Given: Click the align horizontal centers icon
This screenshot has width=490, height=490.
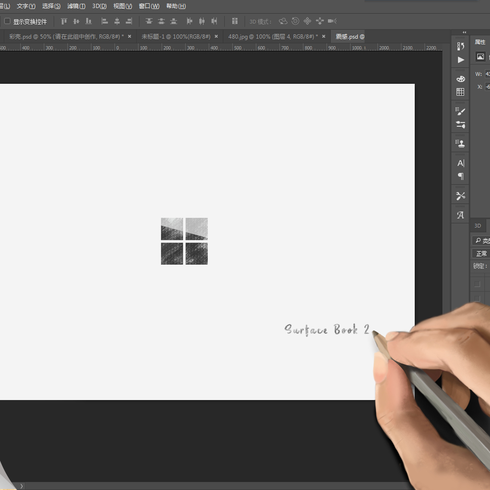Looking at the screenshot, I should 117,21.
